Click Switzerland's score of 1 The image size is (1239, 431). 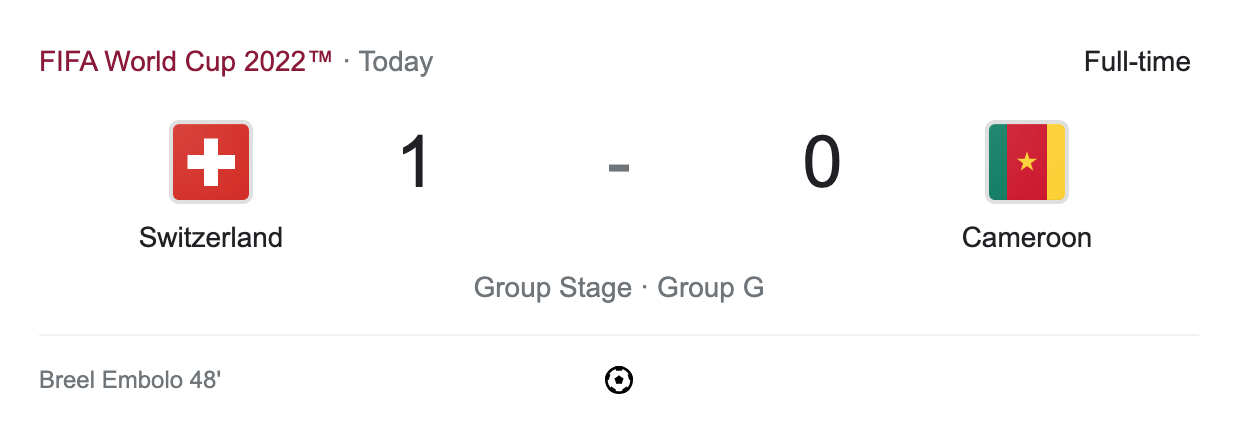[x=415, y=163]
